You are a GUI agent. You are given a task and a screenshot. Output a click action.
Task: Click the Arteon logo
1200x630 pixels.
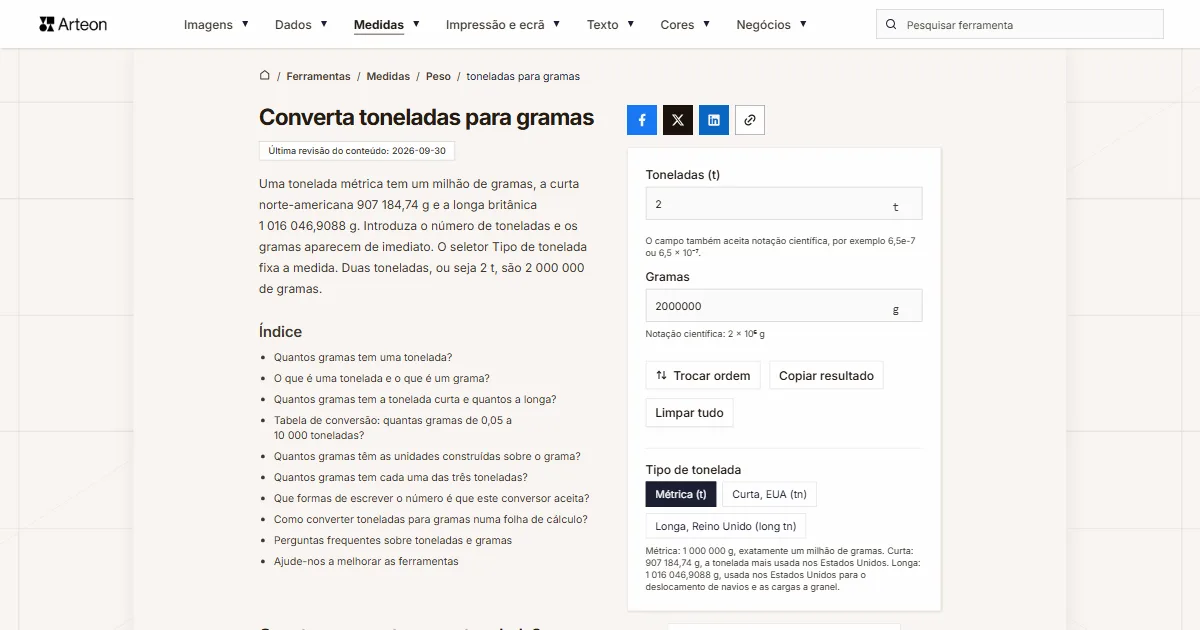tap(73, 24)
